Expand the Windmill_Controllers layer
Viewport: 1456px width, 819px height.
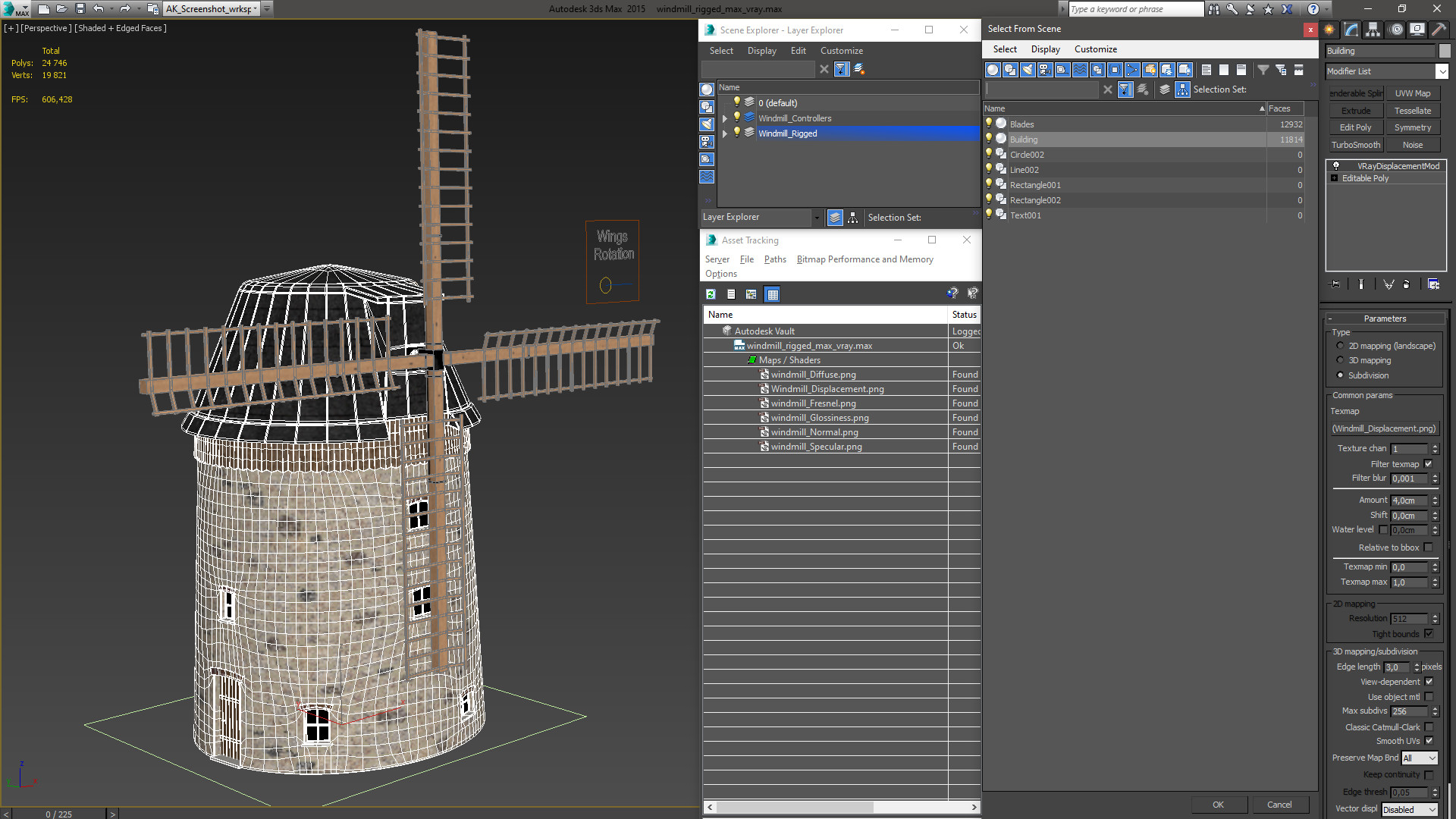725,118
